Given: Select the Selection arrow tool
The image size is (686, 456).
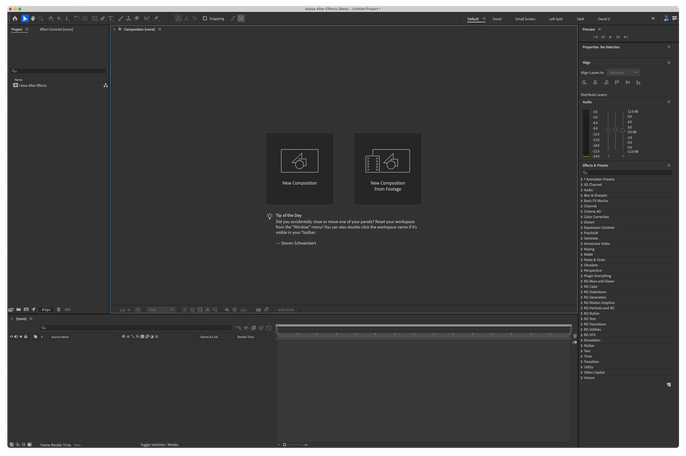Looking at the screenshot, I should point(24,18).
